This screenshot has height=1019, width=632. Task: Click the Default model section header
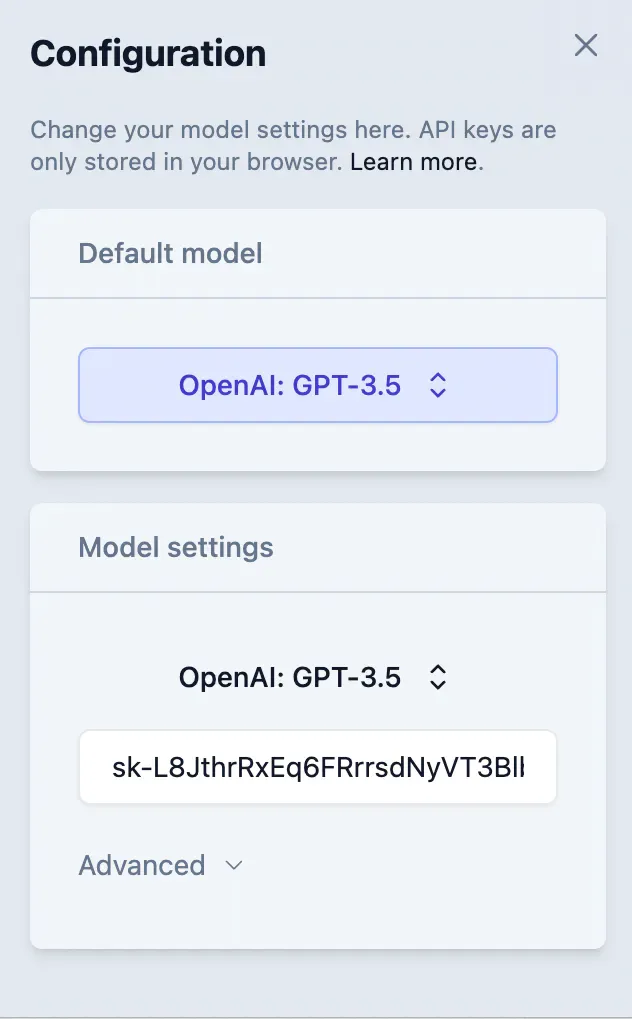coord(170,253)
